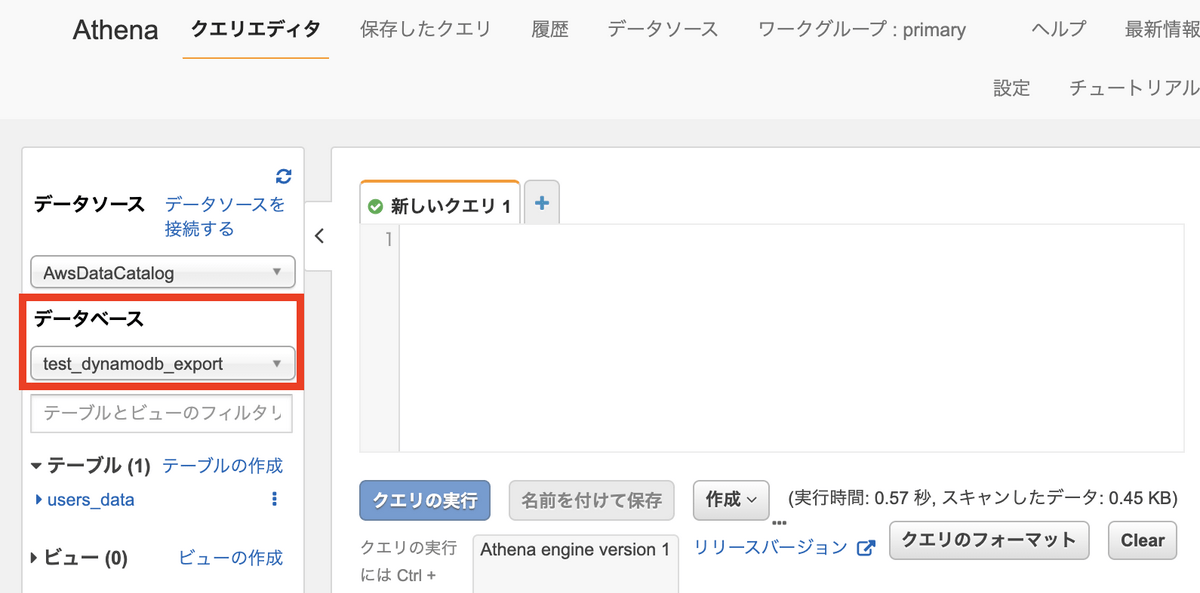Viewport: 1200px width, 593px height.
Task: Open the リリースバージョン link
Action: coord(771,548)
